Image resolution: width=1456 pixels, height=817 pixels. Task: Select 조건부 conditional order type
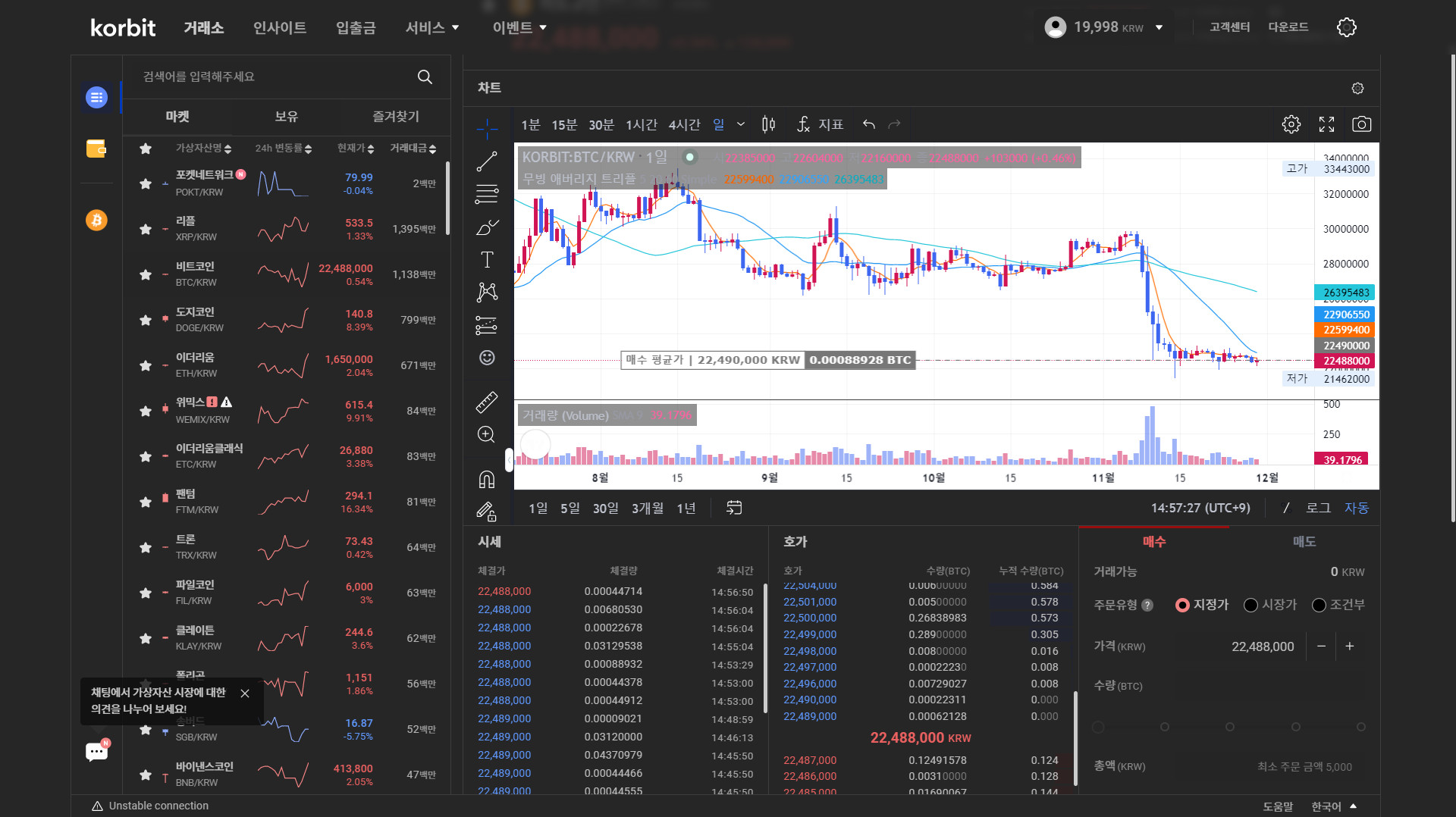pos(1338,605)
